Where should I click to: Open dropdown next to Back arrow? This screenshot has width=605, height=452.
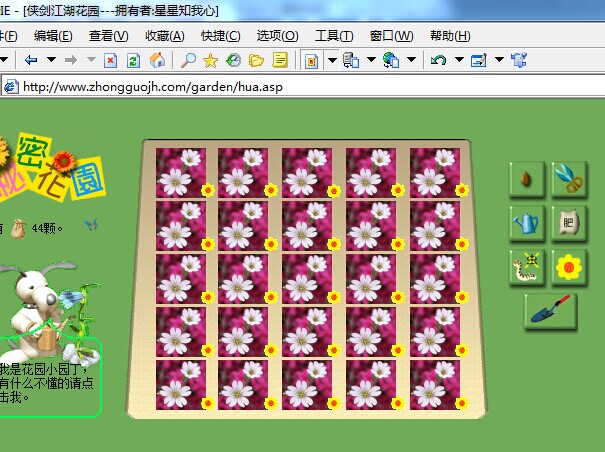51,60
